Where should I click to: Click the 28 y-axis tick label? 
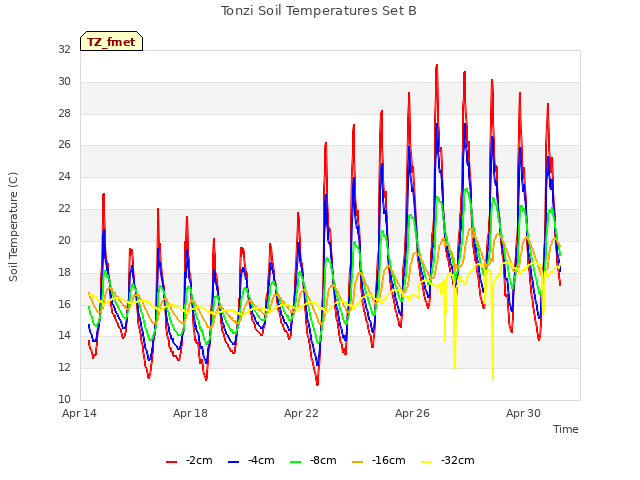click(64, 113)
